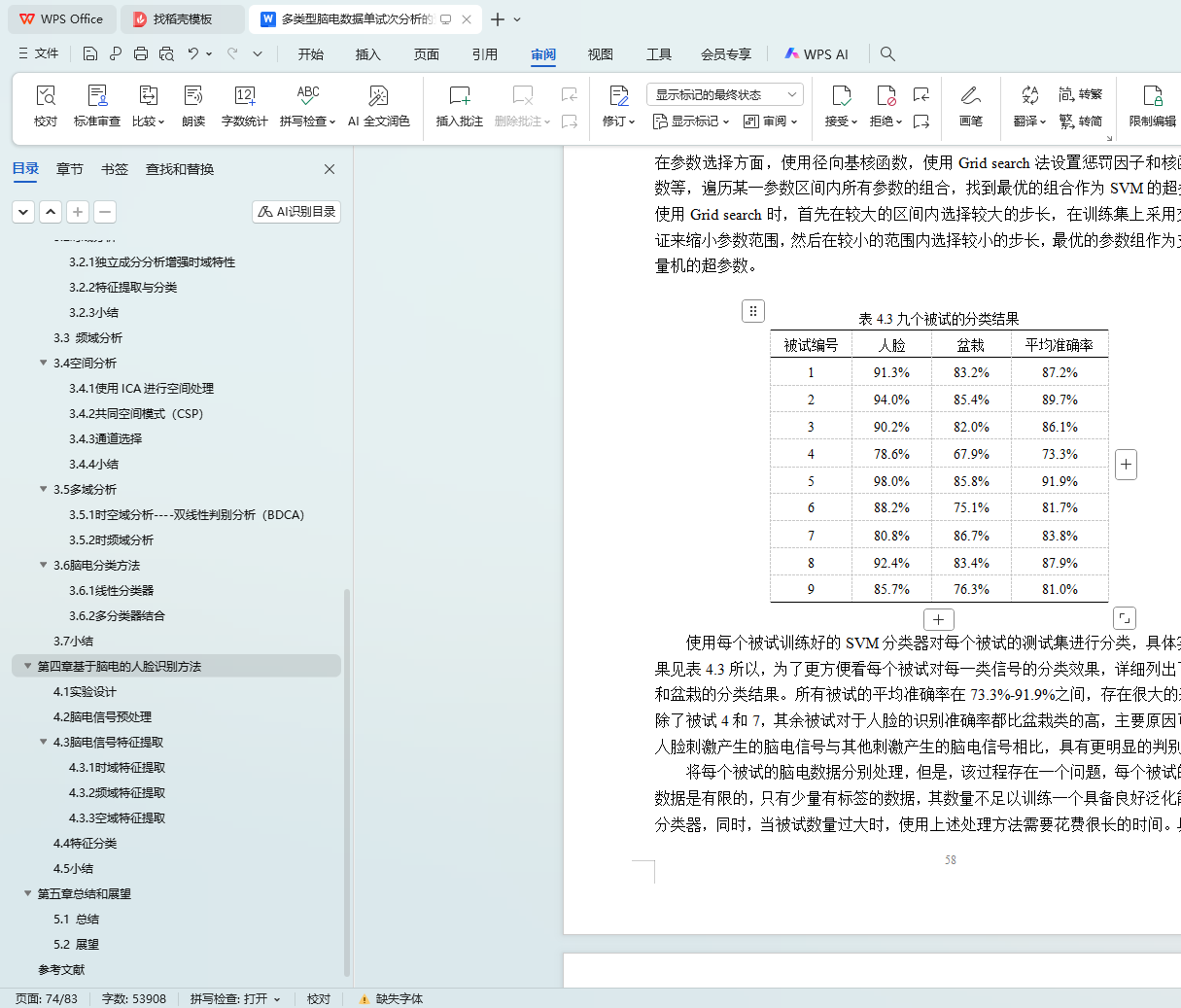Click the table move handle icon
The image size is (1181, 1008).
coord(753,311)
